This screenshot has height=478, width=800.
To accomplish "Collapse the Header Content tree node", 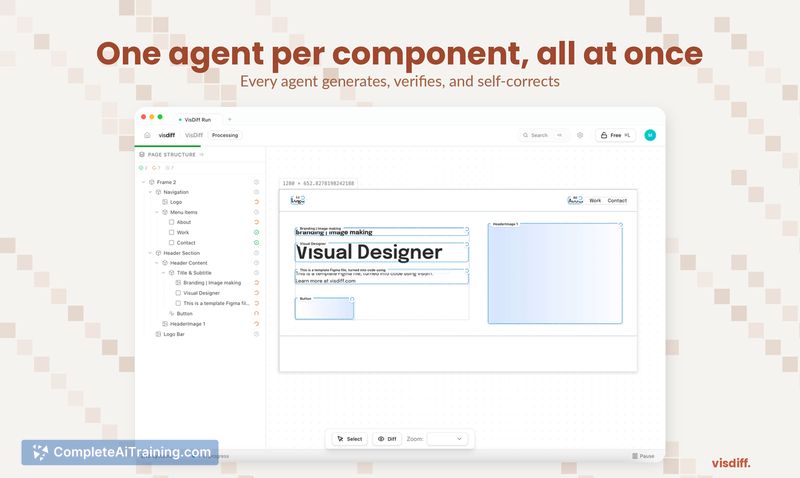I will (x=157, y=263).
